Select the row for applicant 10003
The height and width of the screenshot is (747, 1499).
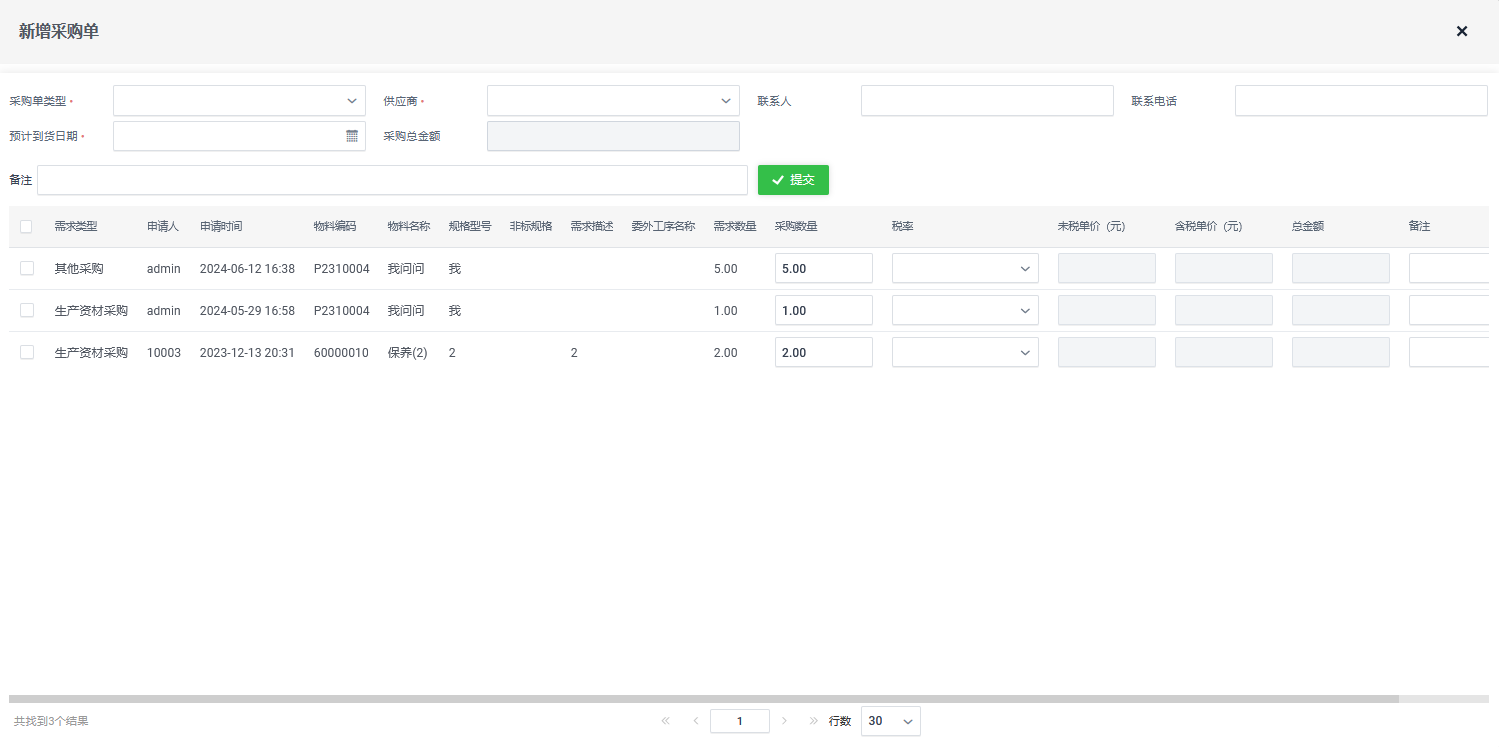point(26,353)
